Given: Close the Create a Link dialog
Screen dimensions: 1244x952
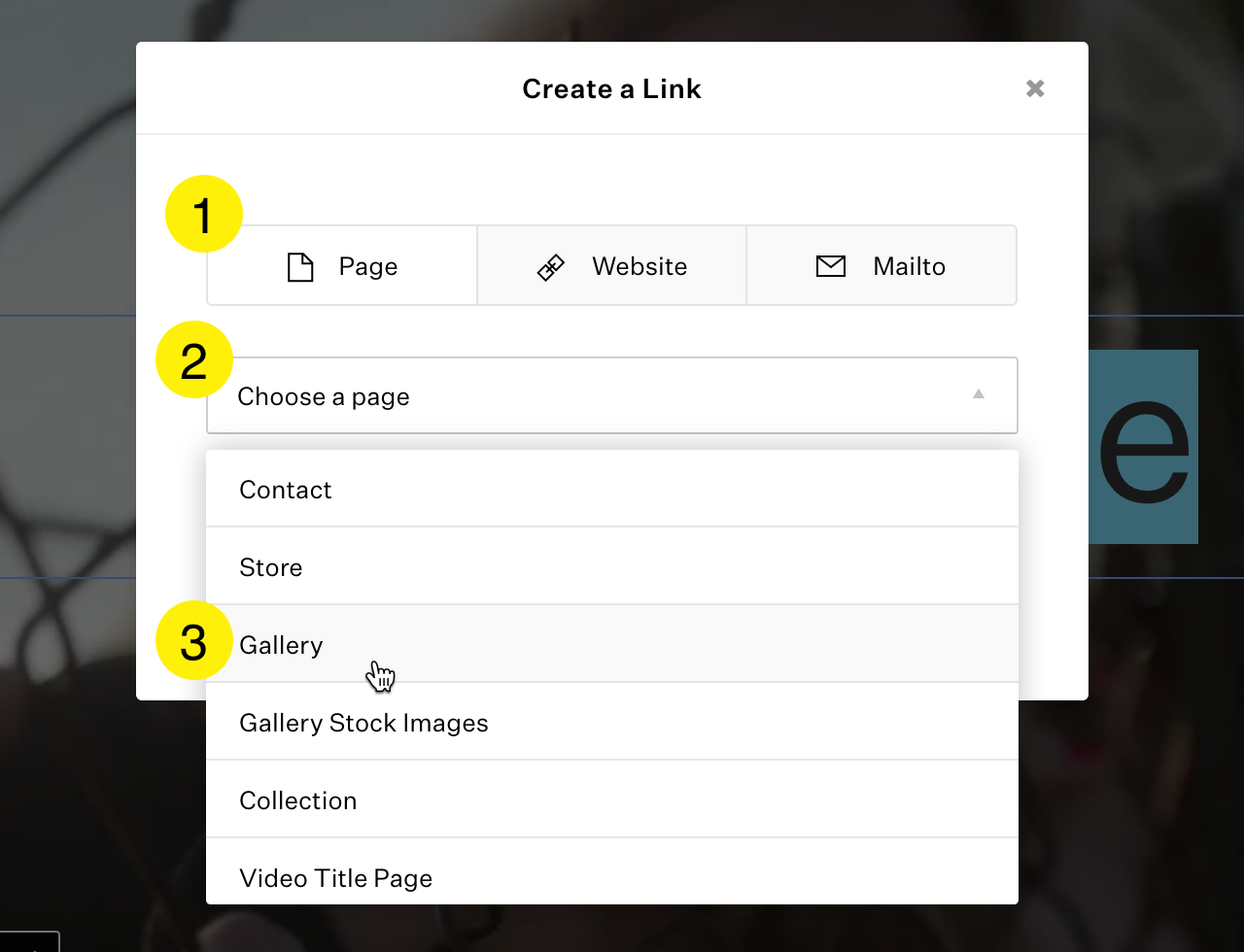Looking at the screenshot, I should click(1035, 88).
